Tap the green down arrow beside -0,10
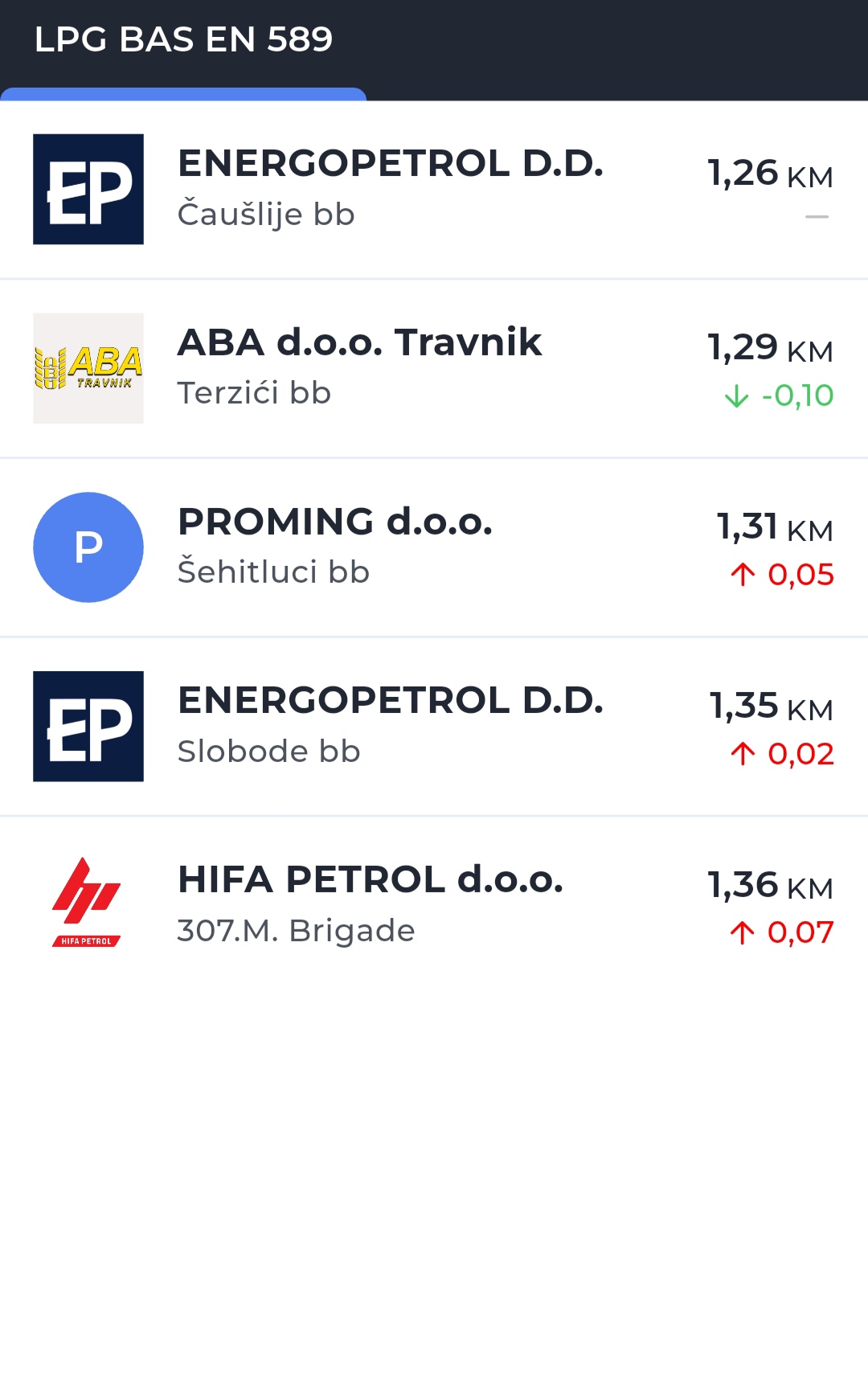868x1385 pixels. coord(736,396)
